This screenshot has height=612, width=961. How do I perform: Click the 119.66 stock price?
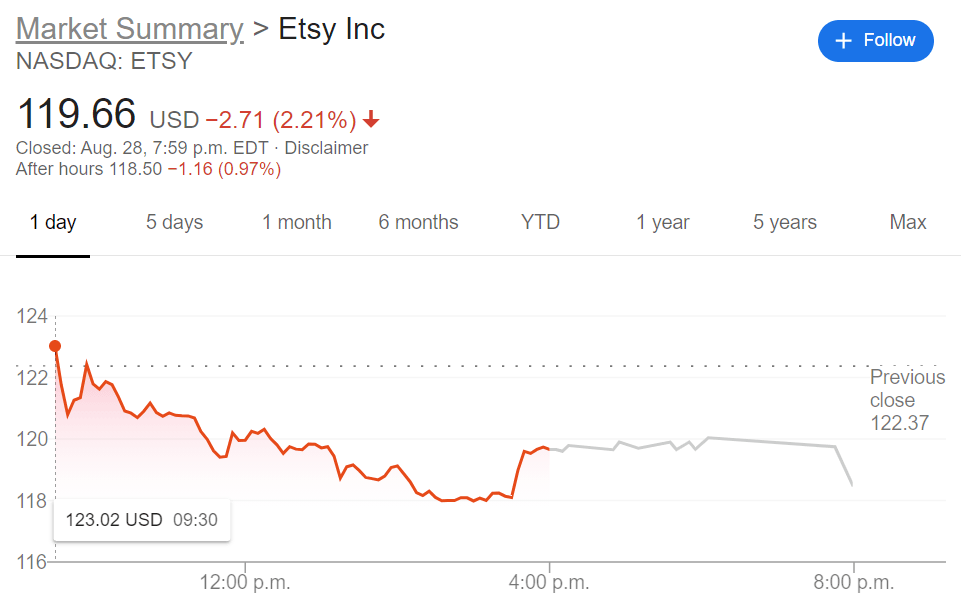click(76, 114)
